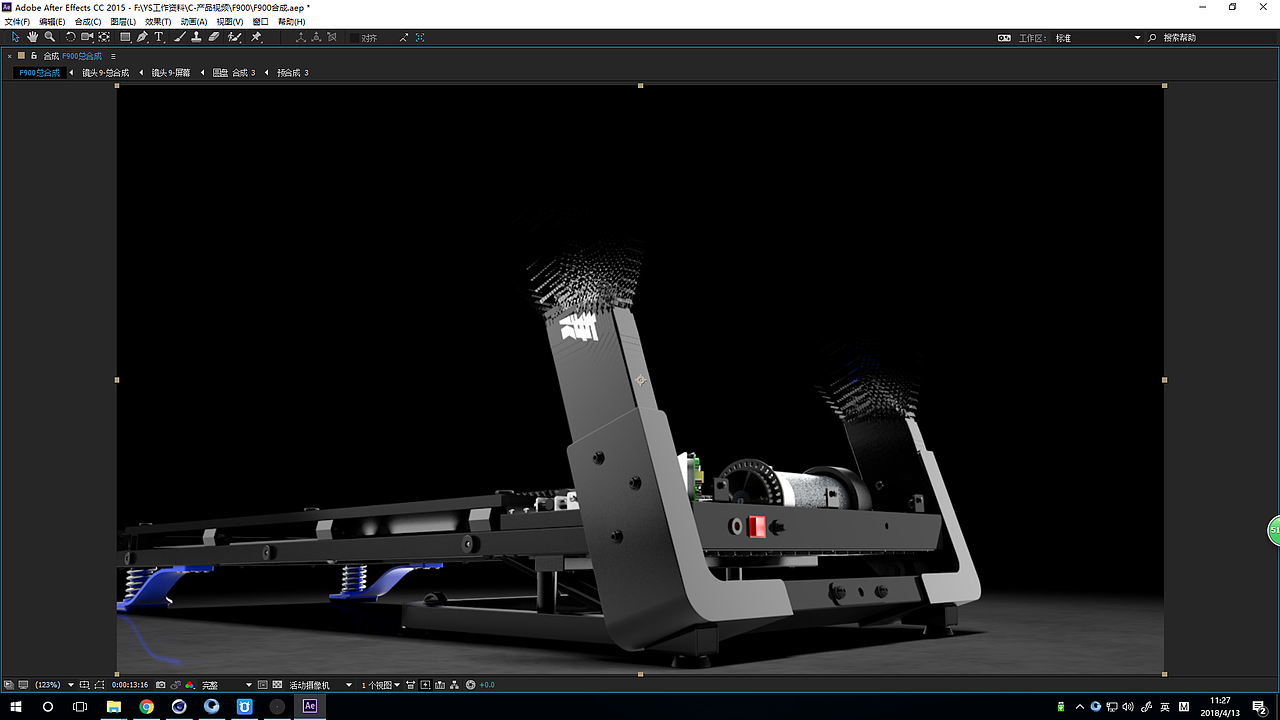Screen dimensions: 1280x720
Task: Open the 编辑(E) menu
Action: click(x=52, y=22)
